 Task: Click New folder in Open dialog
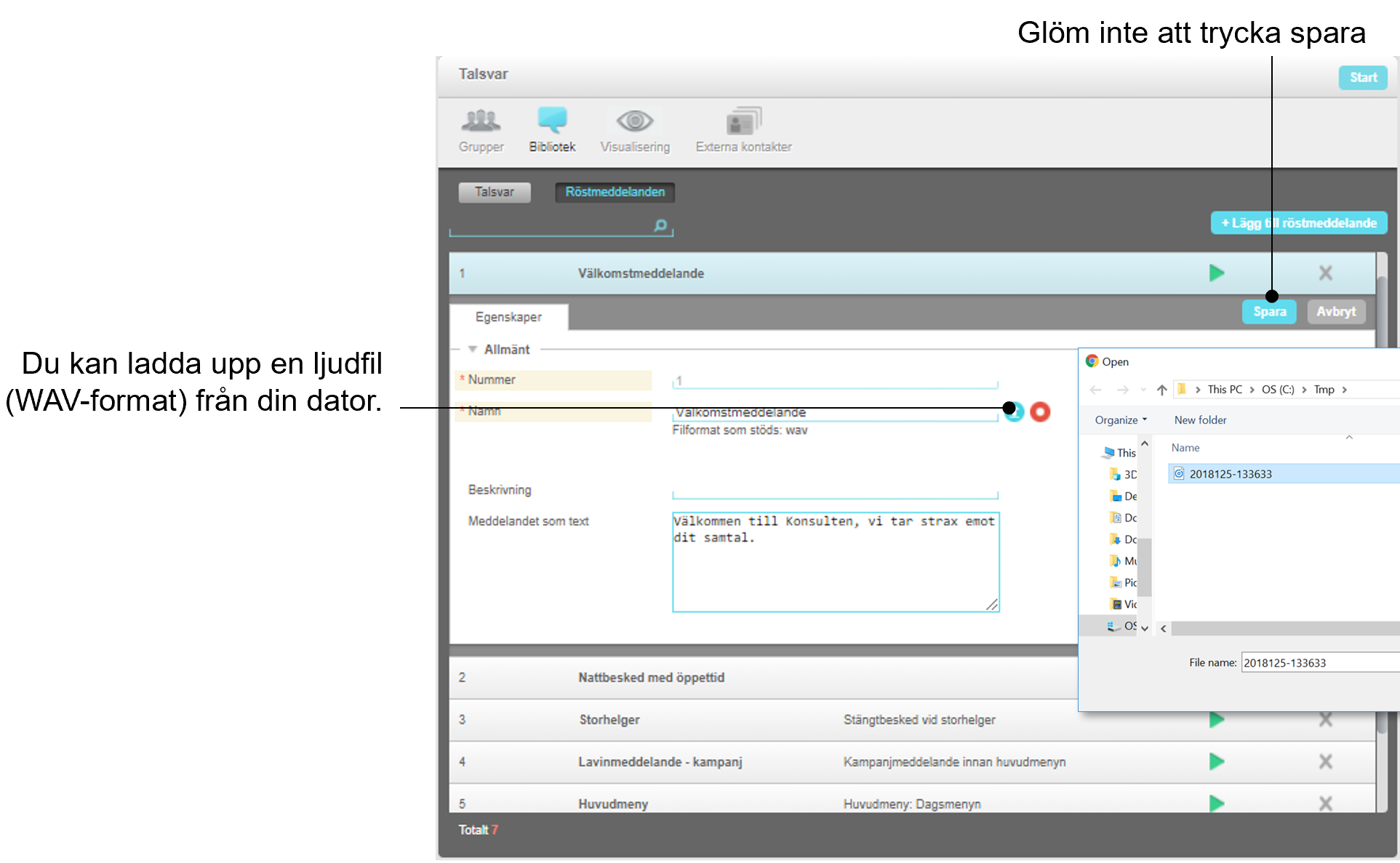pyautogui.click(x=1200, y=420)
